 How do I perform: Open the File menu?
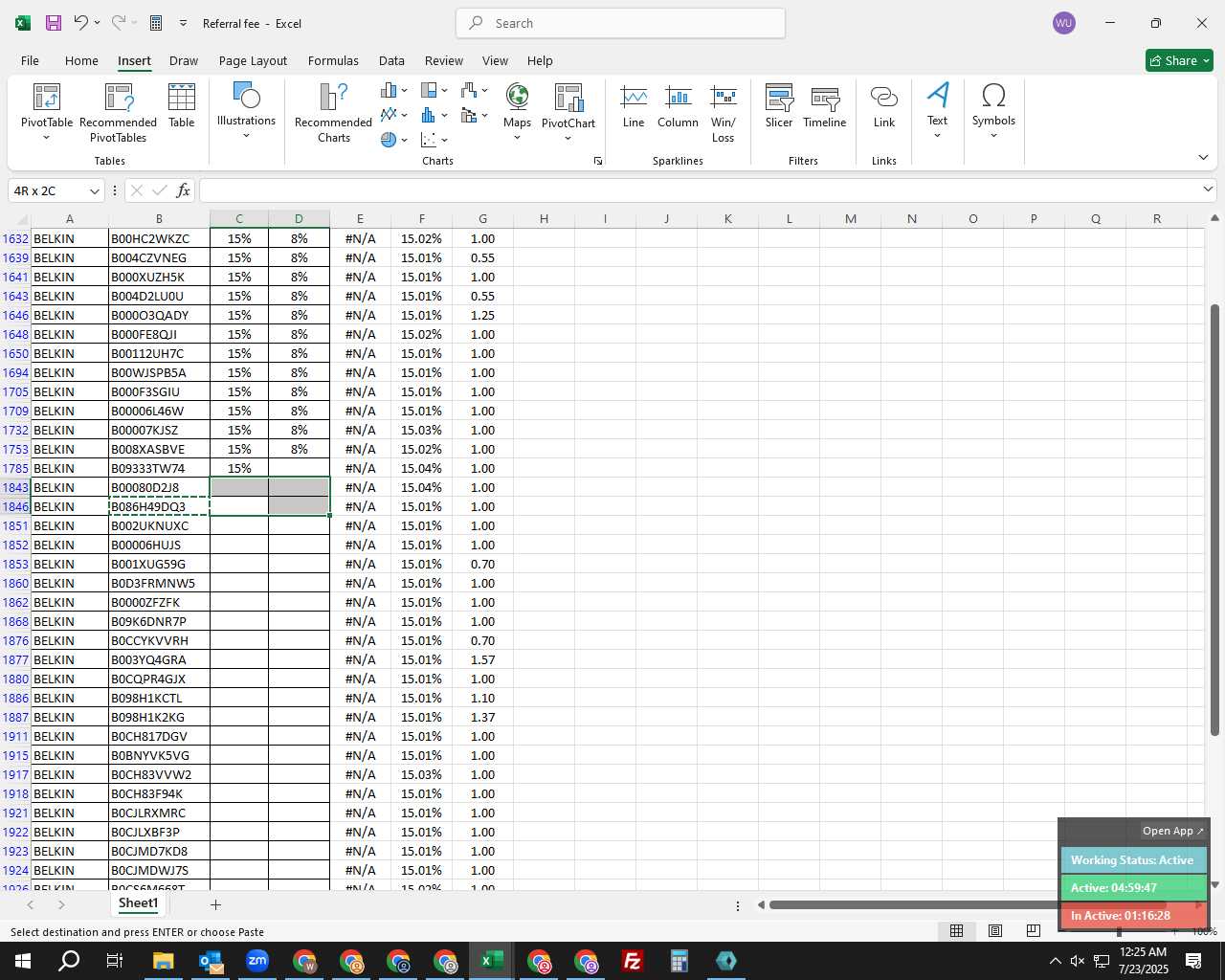point(30,60)
